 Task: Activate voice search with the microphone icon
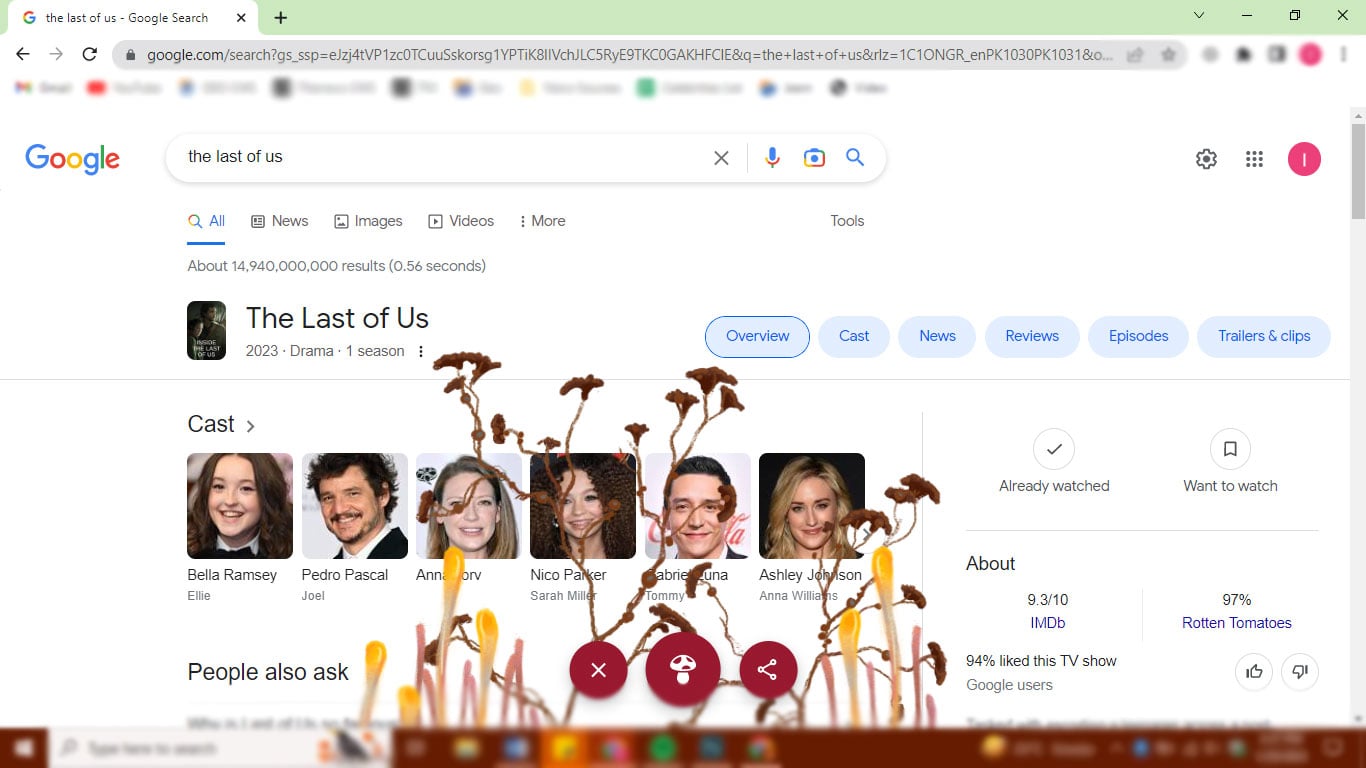tap(772, 157)
